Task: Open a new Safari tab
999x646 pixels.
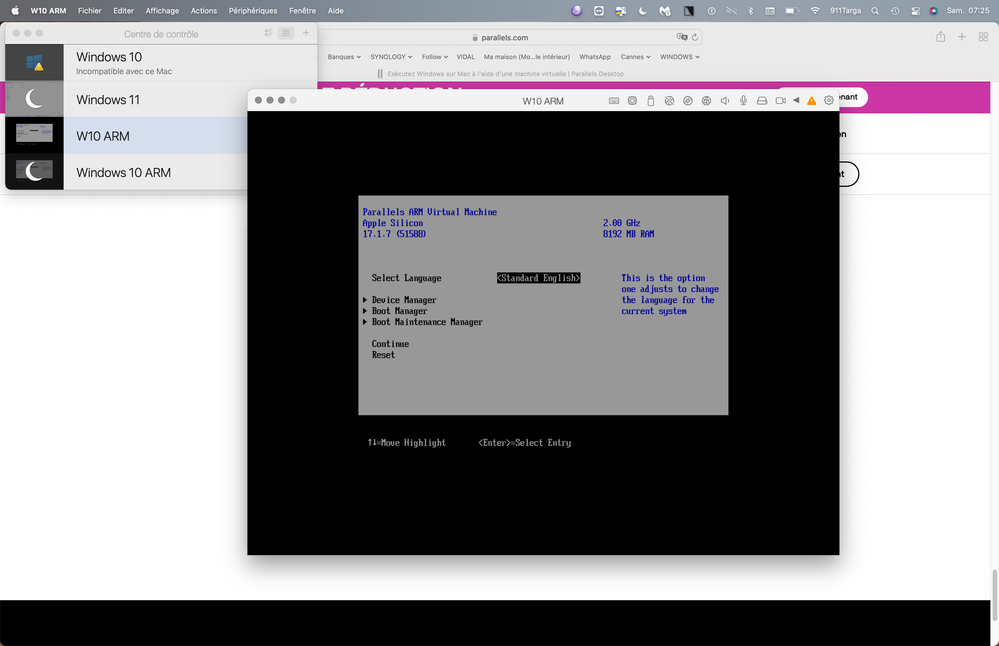Action: pos(962,37)
